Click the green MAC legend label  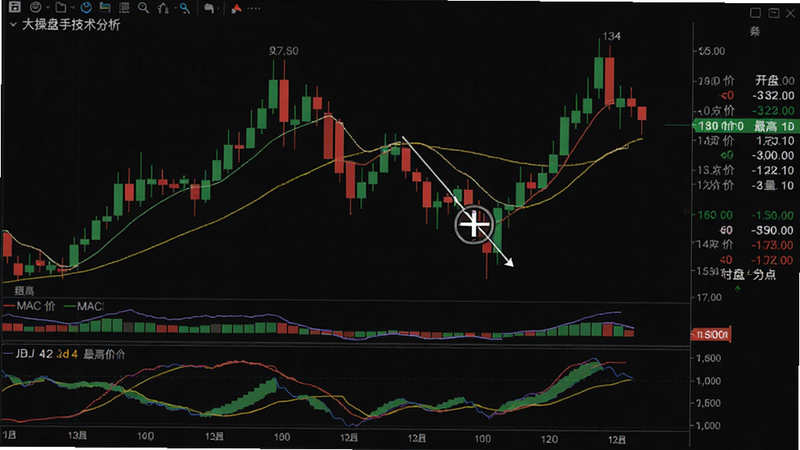tap(89, 306)
